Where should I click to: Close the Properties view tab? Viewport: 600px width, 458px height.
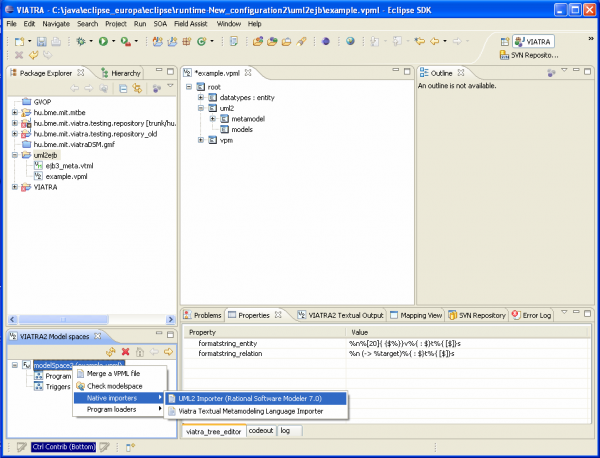pos(278,315)
